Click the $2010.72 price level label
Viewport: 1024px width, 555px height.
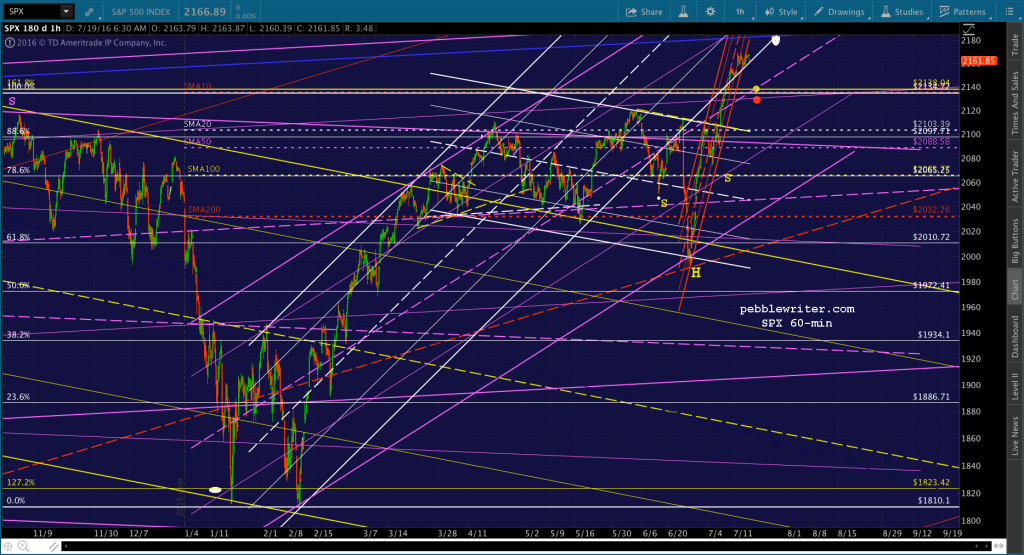pyautogui.click(x=931, y=237)
